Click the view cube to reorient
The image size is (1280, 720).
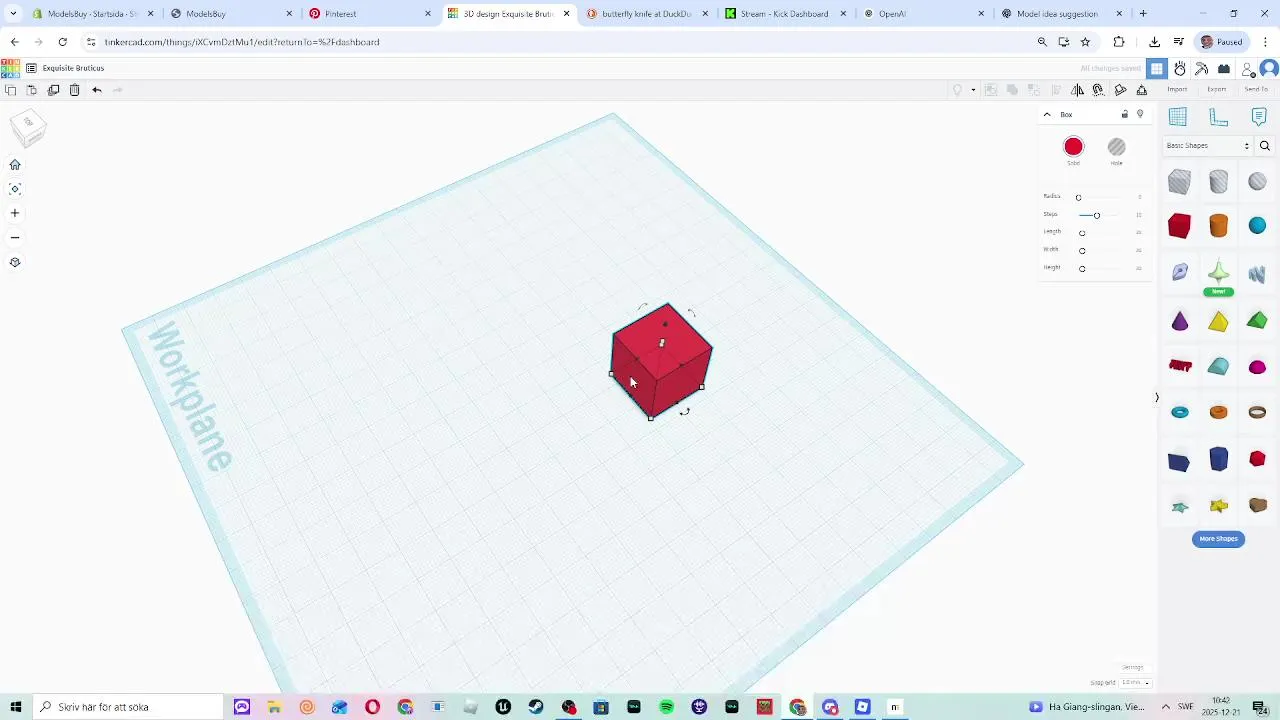click(x=28, y=126)
